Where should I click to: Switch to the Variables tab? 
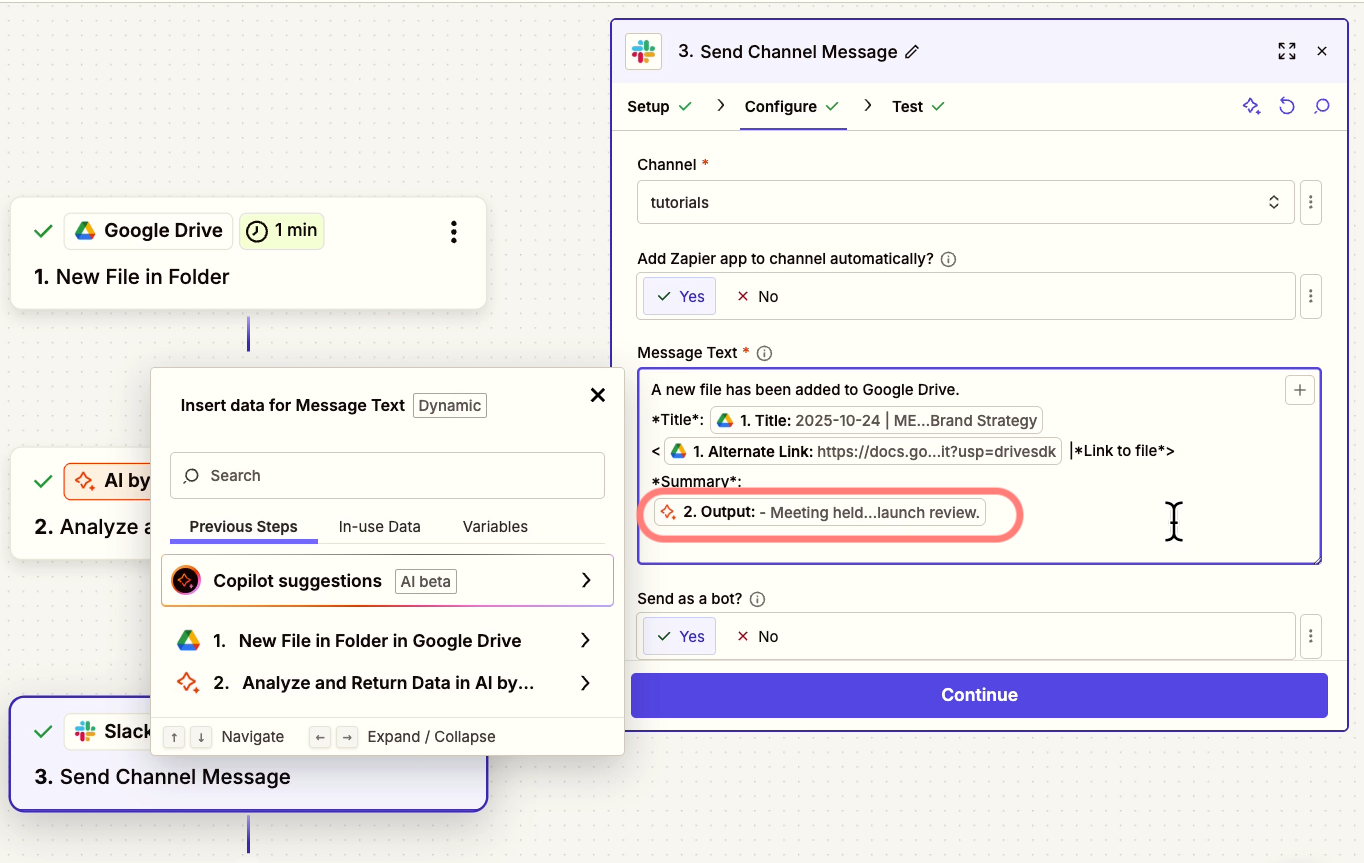tap(495, 526)
